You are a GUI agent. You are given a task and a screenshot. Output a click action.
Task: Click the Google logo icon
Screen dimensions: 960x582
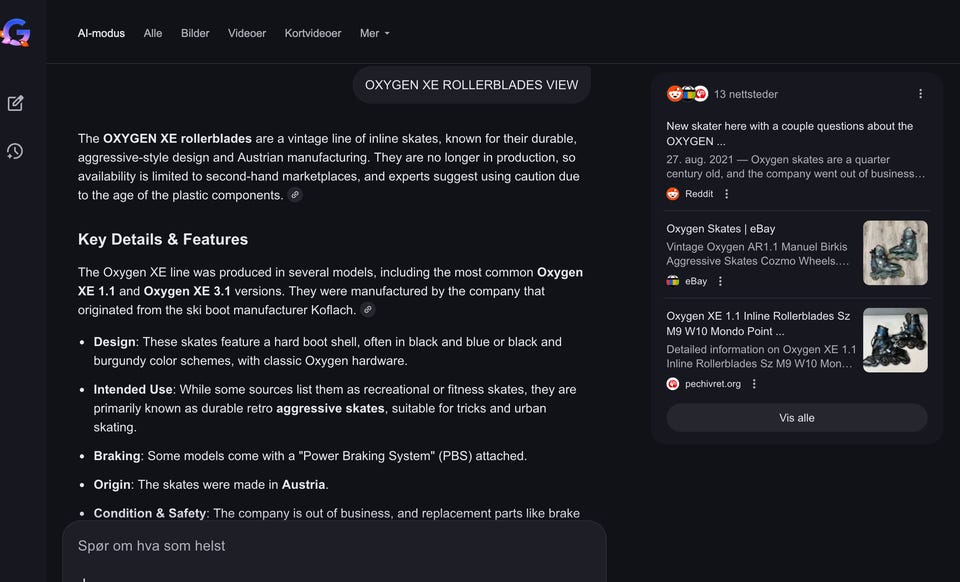16,32
